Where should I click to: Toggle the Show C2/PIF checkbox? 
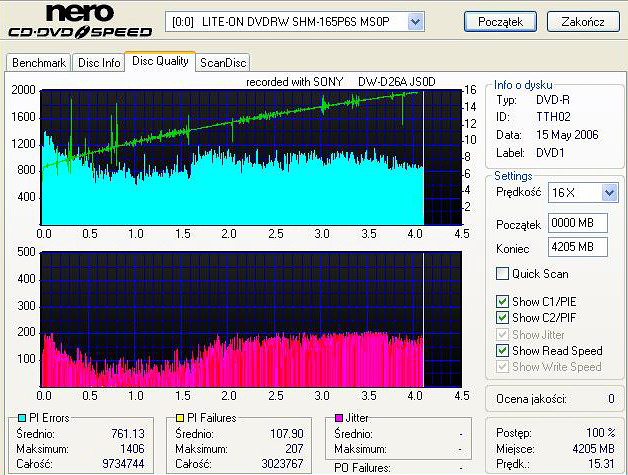click(x=502, y=318)
